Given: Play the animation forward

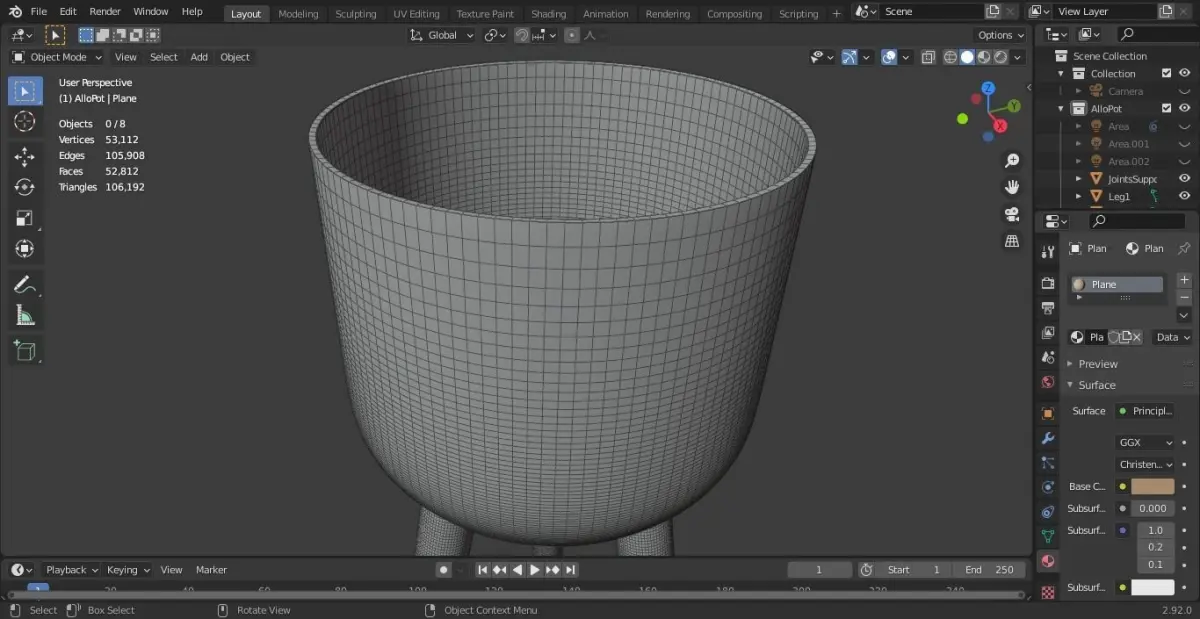Looking at the screenshot, I should tap(534, 570).
